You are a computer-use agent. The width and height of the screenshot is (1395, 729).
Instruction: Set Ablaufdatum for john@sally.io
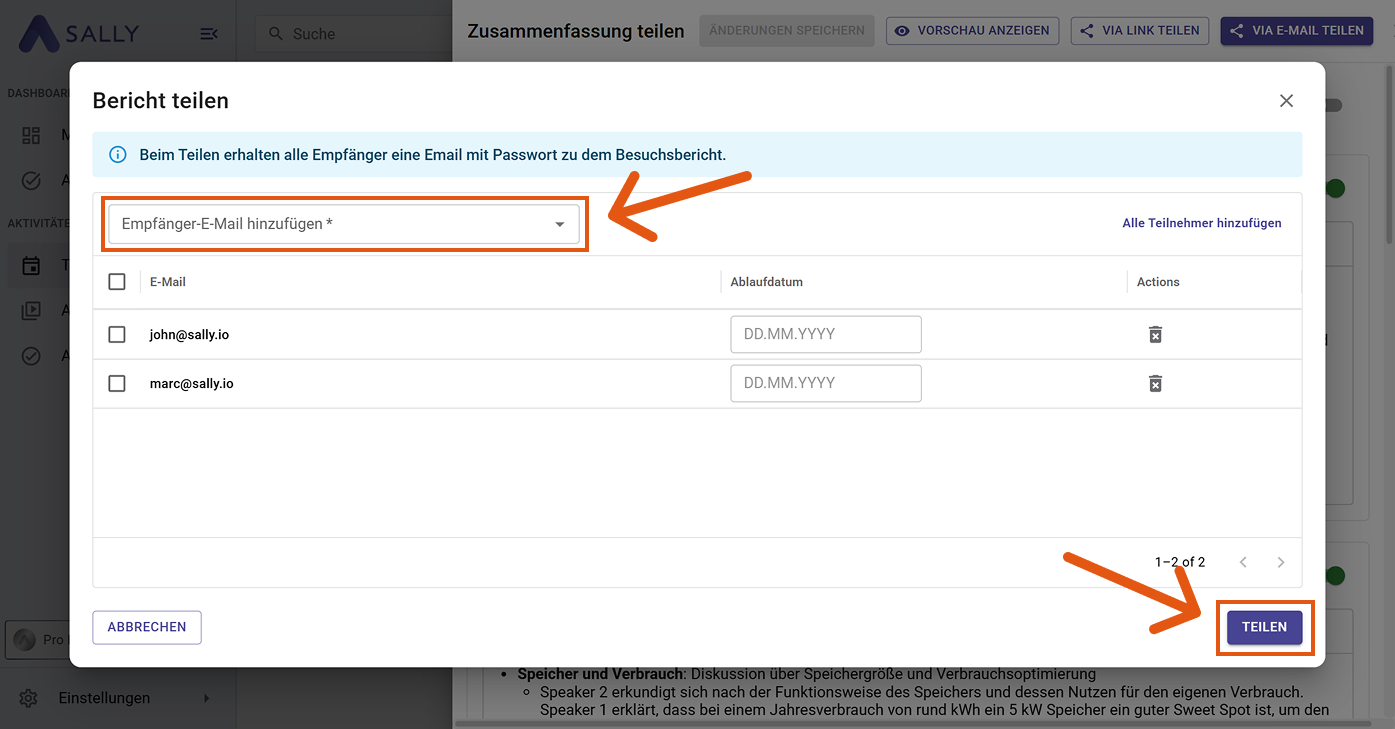tap(825, 334)
